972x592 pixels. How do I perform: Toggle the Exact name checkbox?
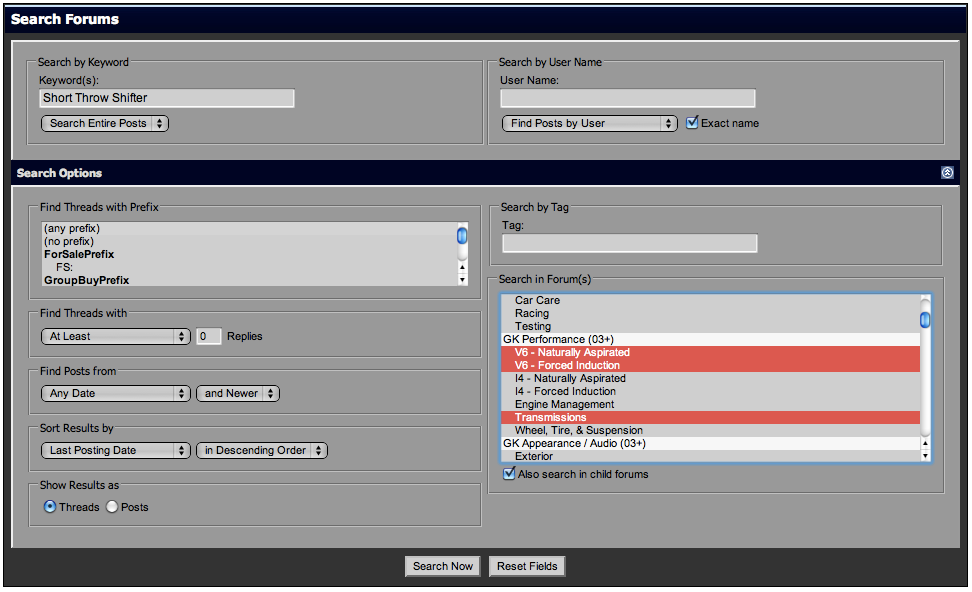(x=692, y=123)
